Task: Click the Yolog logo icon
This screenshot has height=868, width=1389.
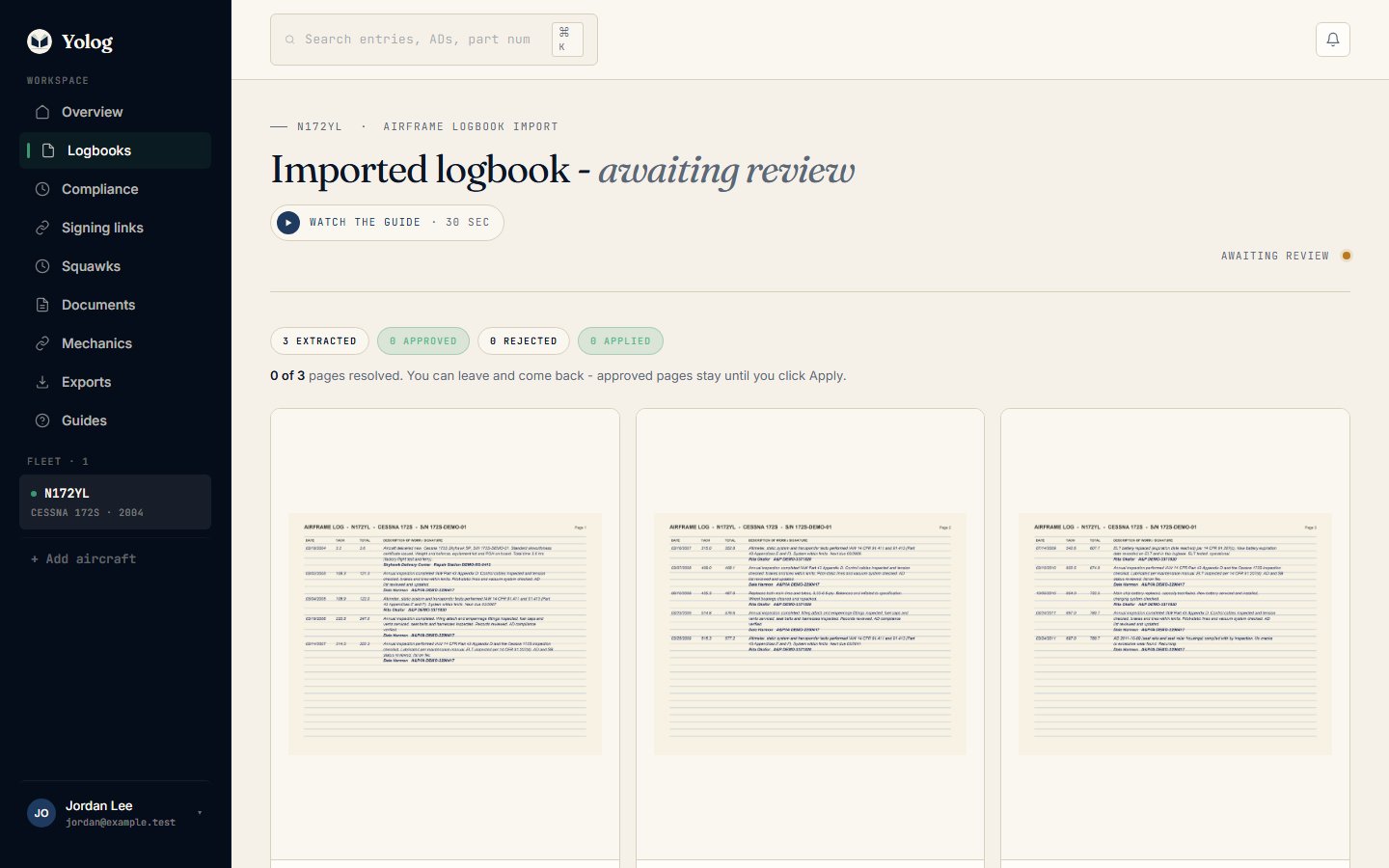Action: [40, 41]
